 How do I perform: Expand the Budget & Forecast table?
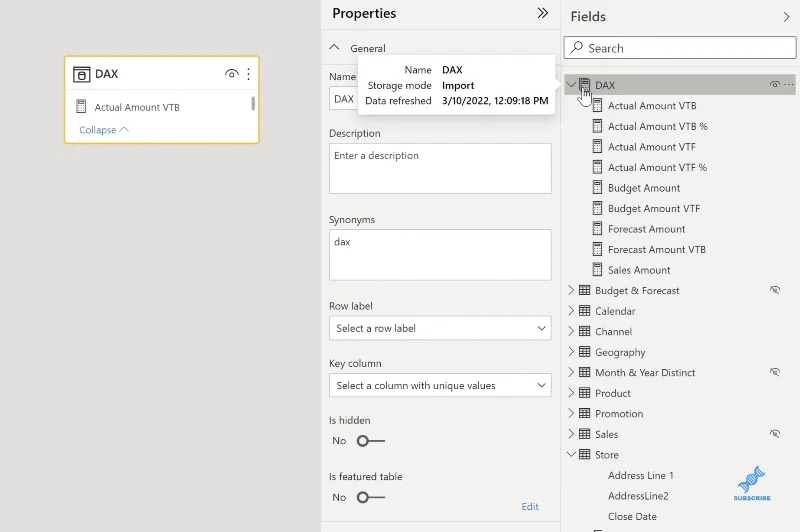tap(571, 290)
